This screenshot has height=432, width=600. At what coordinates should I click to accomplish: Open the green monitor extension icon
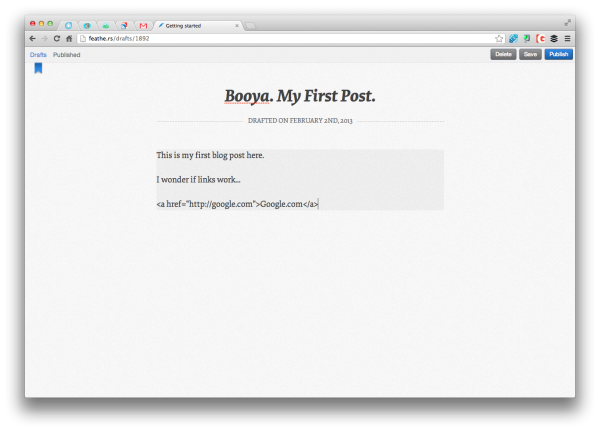[x=527, y=39]
